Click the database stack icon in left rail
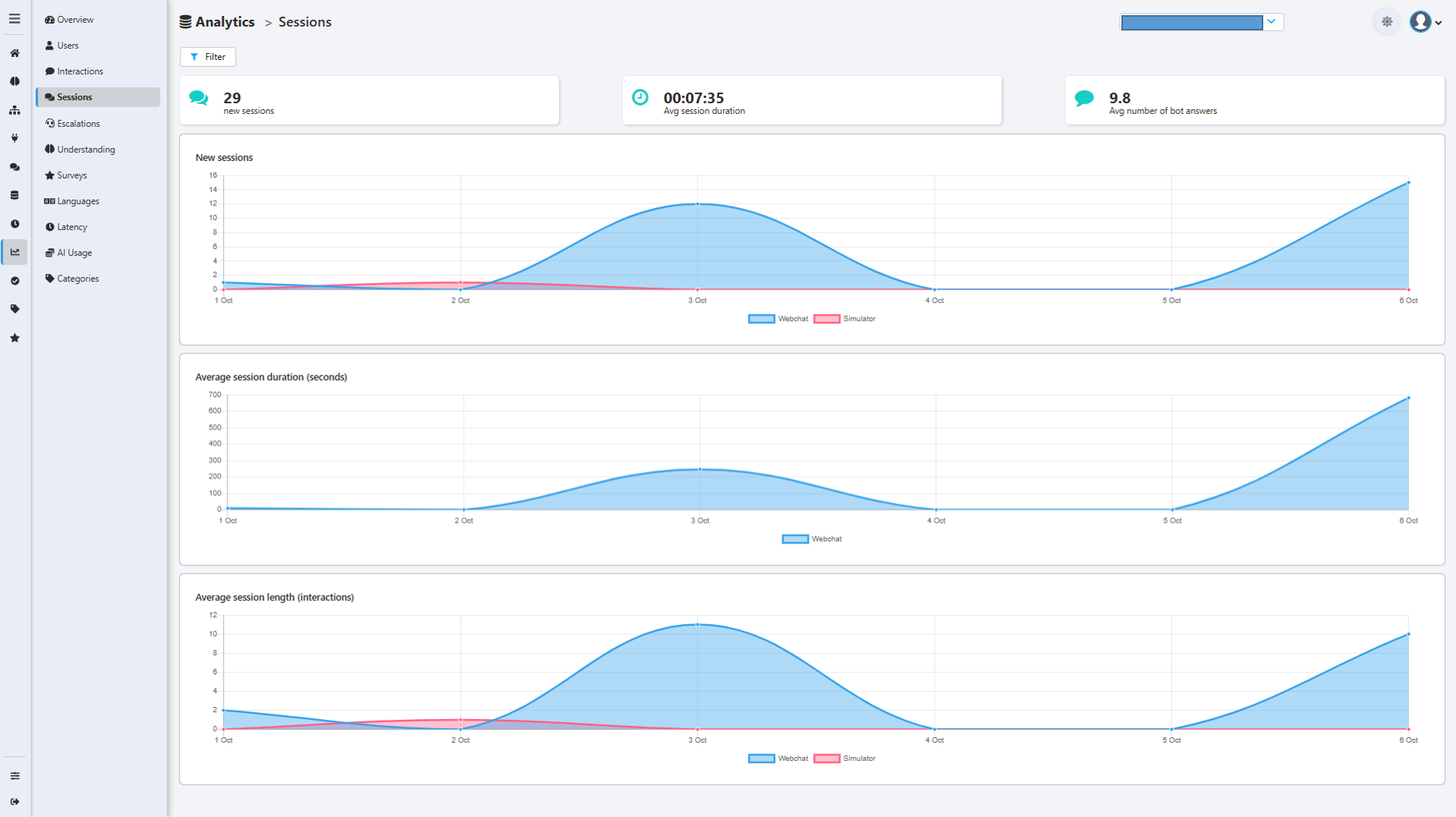 [x=14, y=195]
